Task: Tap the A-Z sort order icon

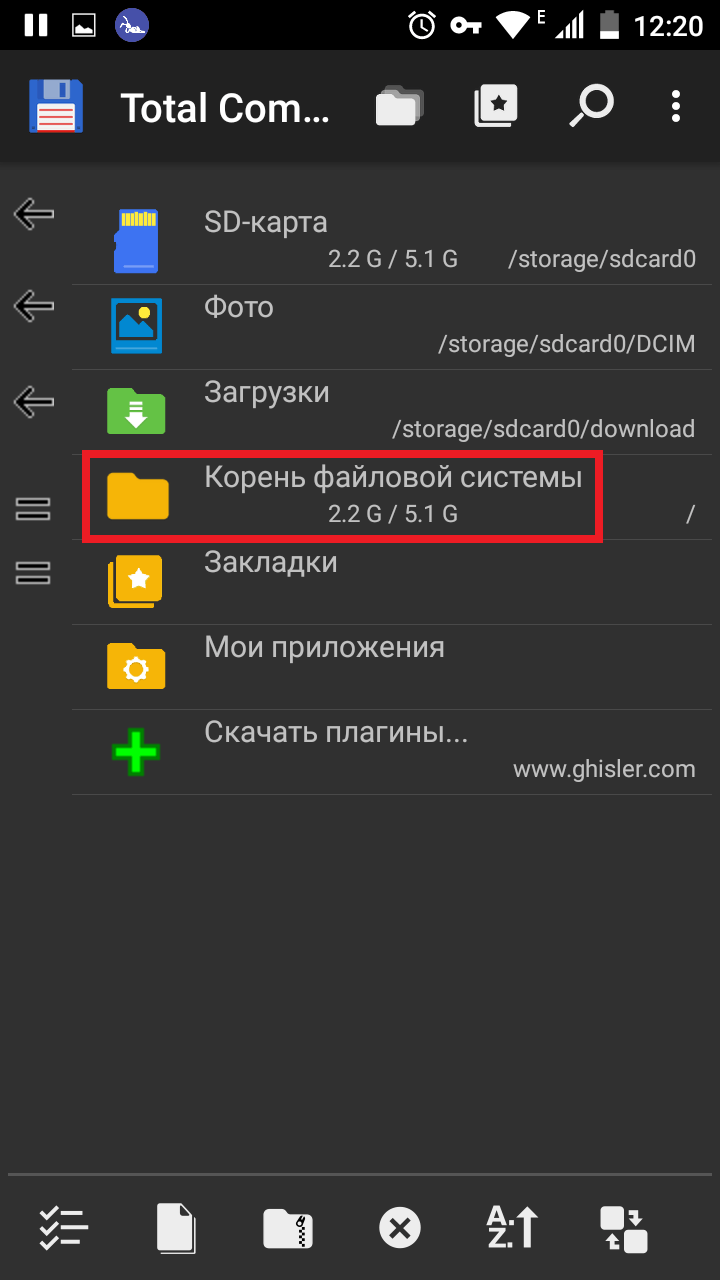Action: [x=512, y=1228]
